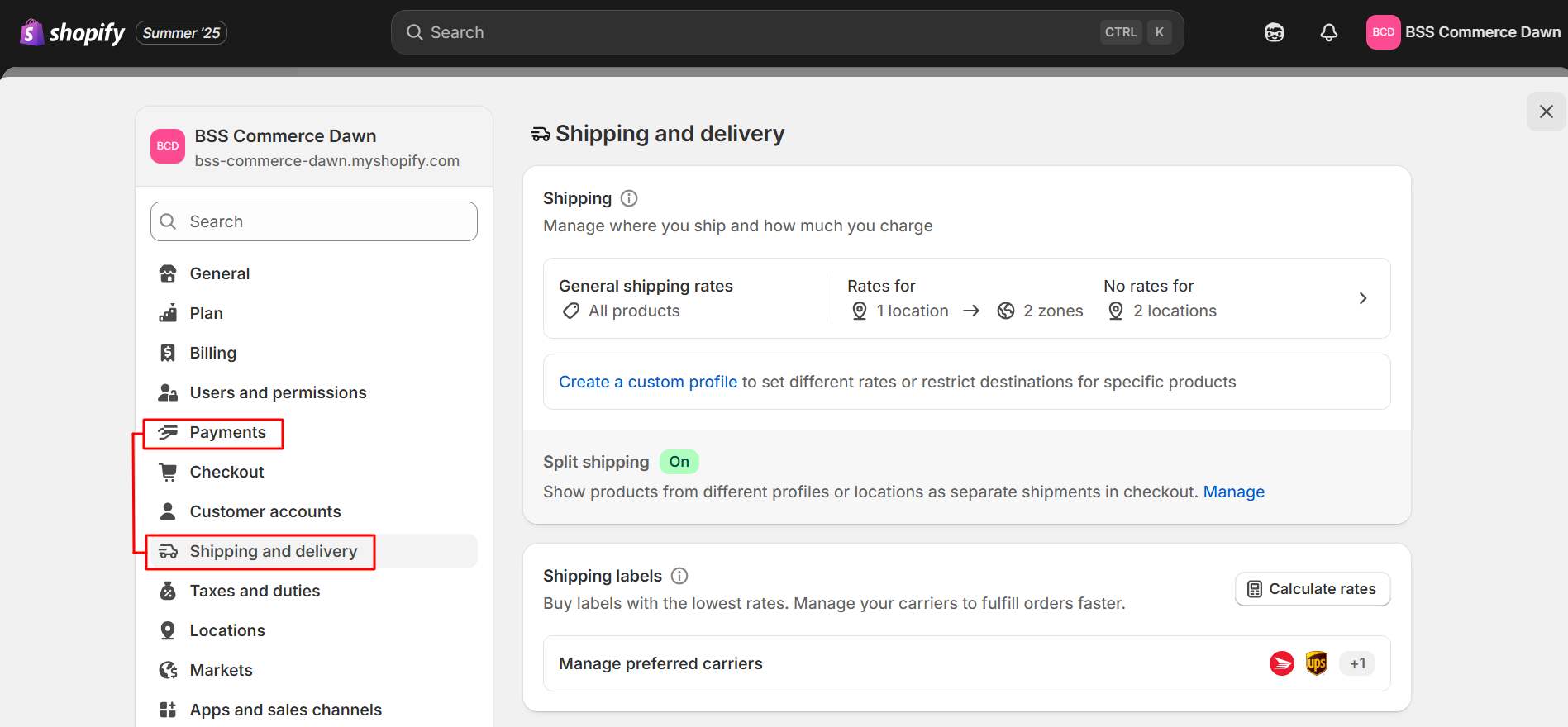
Task: Click the Users and permissions people icon
Action: [x=168, y=392]
